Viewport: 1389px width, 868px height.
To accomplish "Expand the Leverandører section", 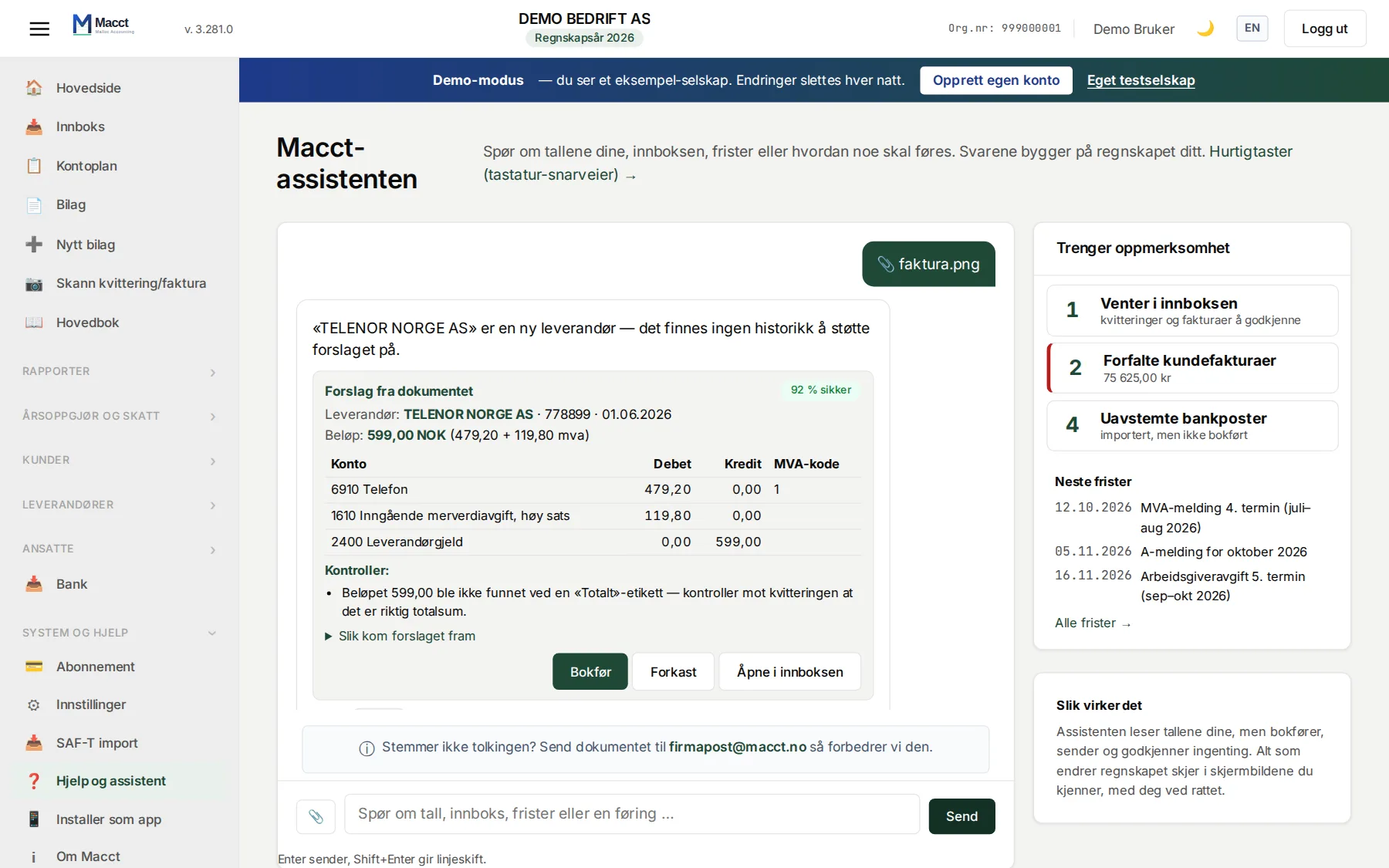I will (x=120, y=505).
